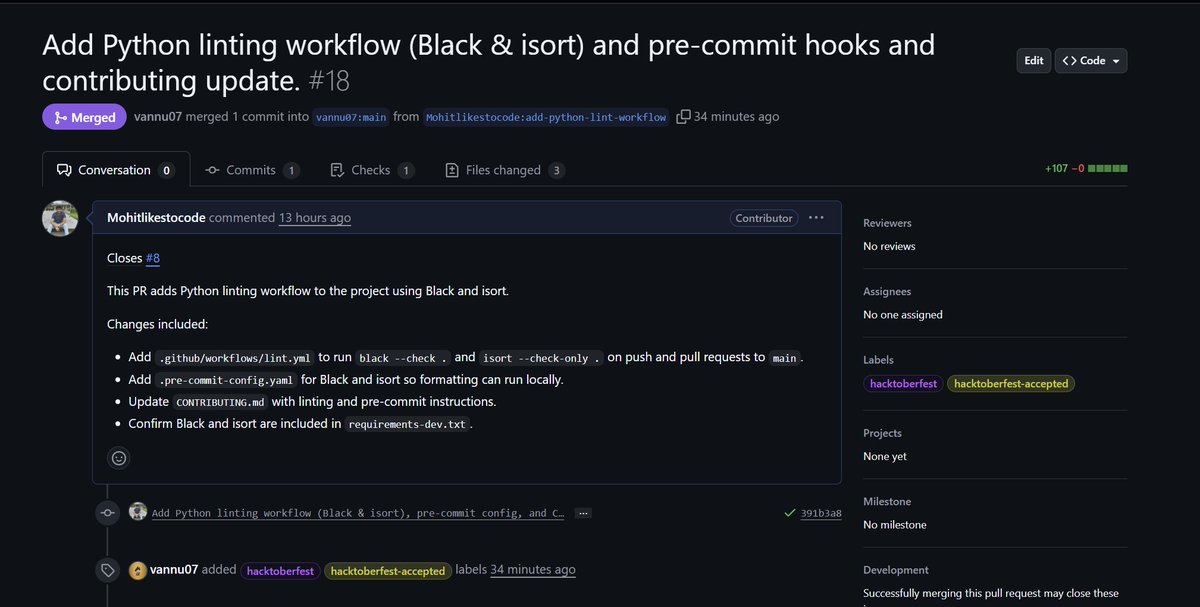
Task: Open the comment's three-dot options menu
Action: point(816,217)
